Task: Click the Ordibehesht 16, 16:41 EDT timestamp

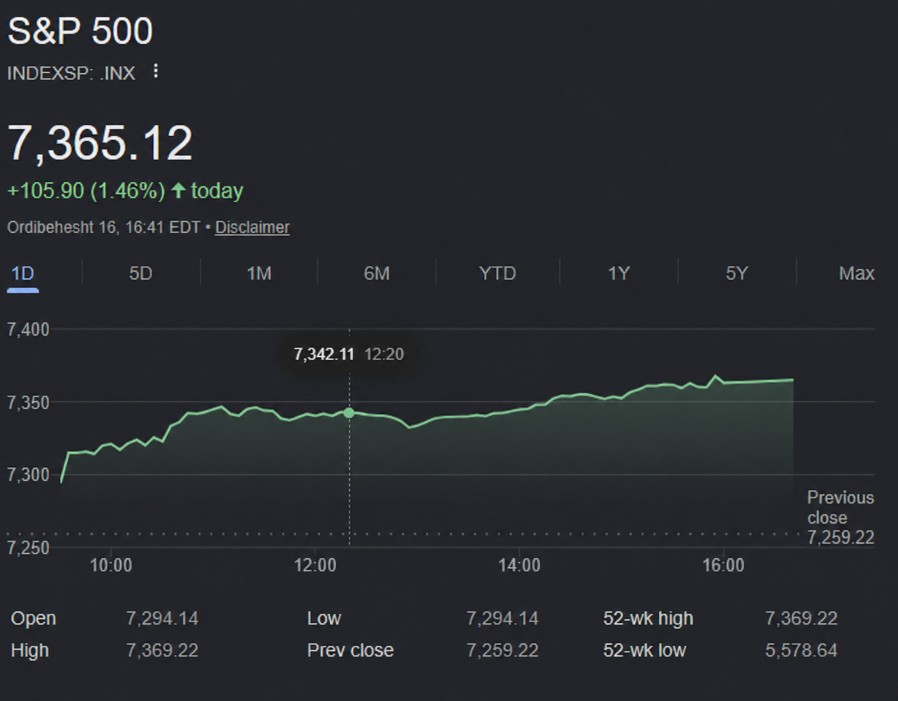Action: click(104, 227)
